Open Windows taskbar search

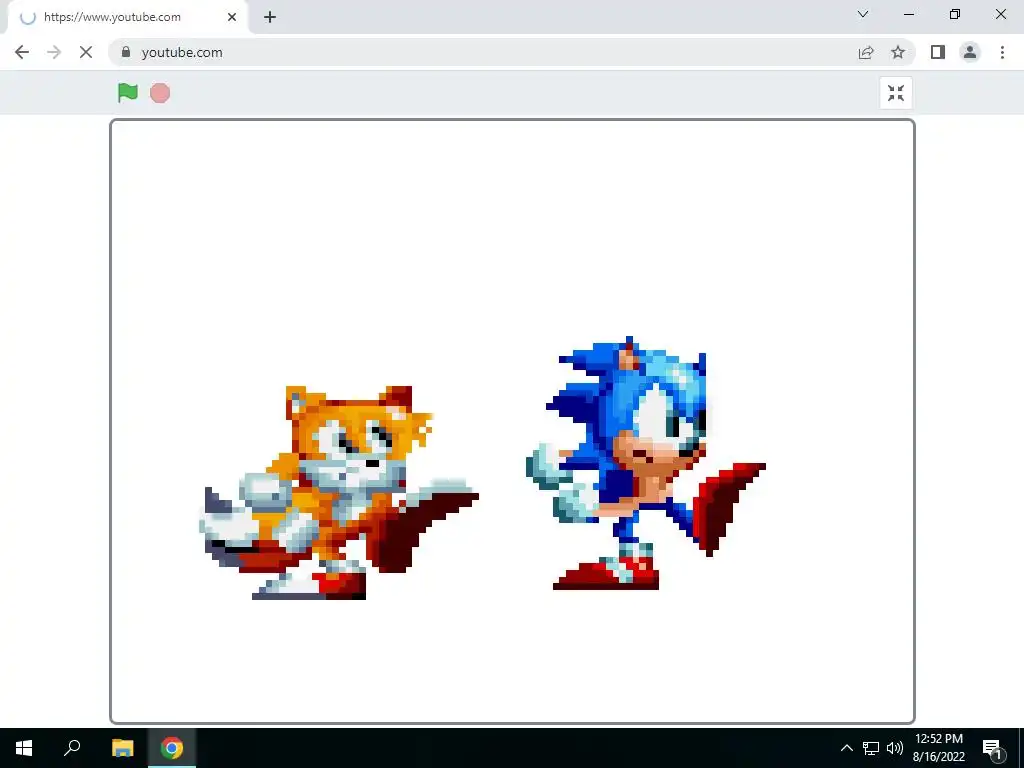coord(72,748)
